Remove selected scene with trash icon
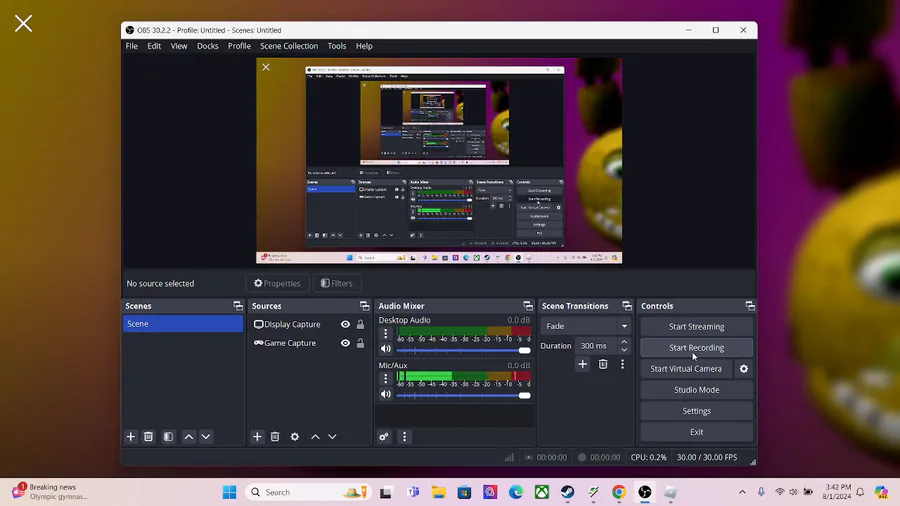The image size is (900, 506). (x=148, y=437)
